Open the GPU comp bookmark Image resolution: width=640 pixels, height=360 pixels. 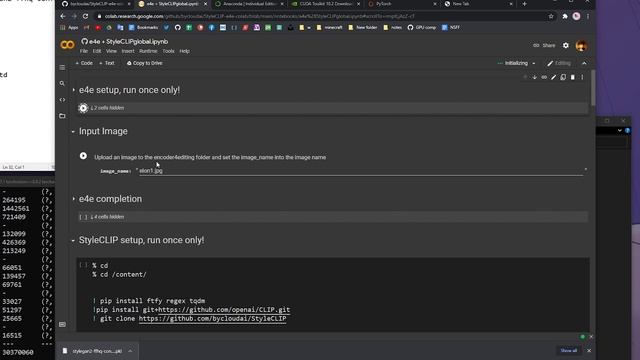[422, 27]
